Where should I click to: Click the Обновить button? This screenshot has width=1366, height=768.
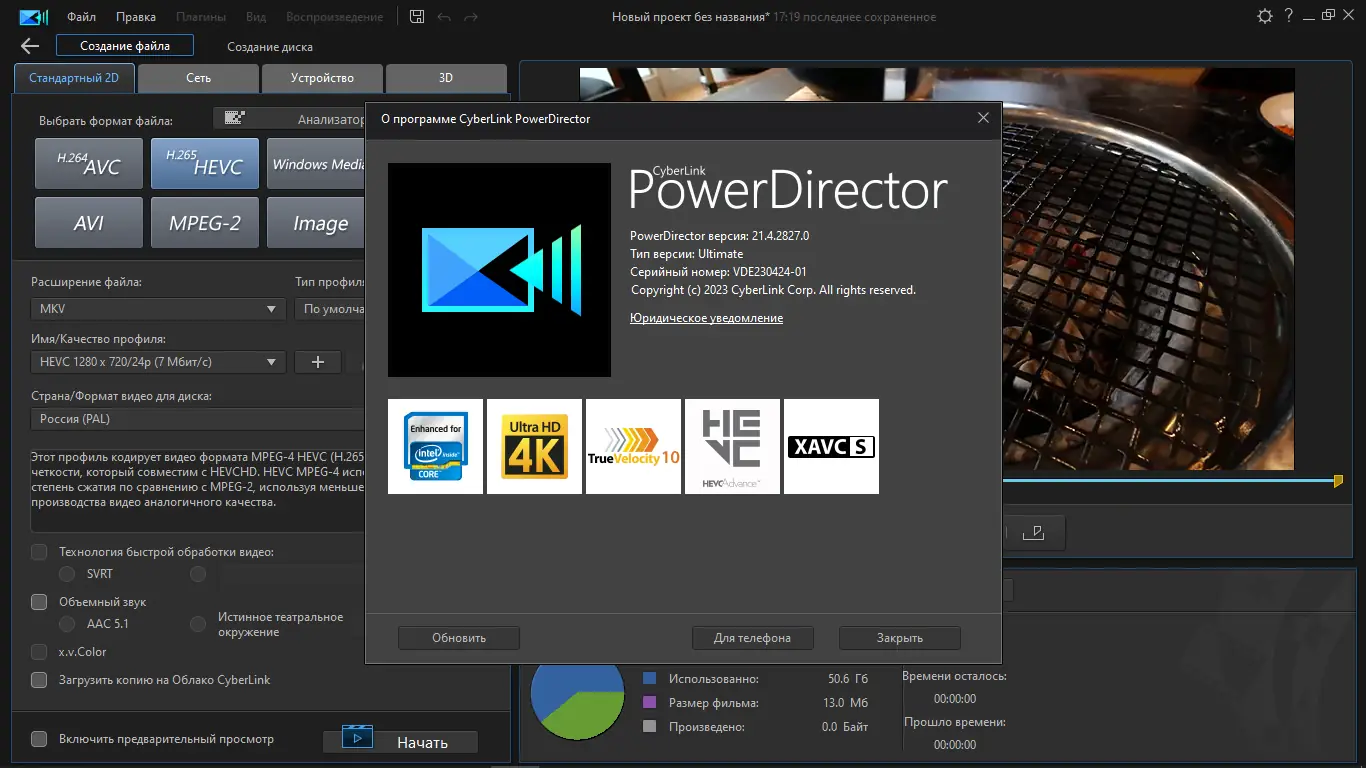click(458, 637)
